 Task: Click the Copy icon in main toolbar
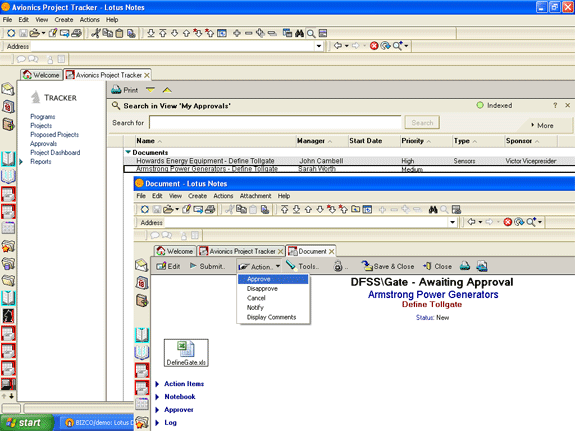tap(107, 33)
